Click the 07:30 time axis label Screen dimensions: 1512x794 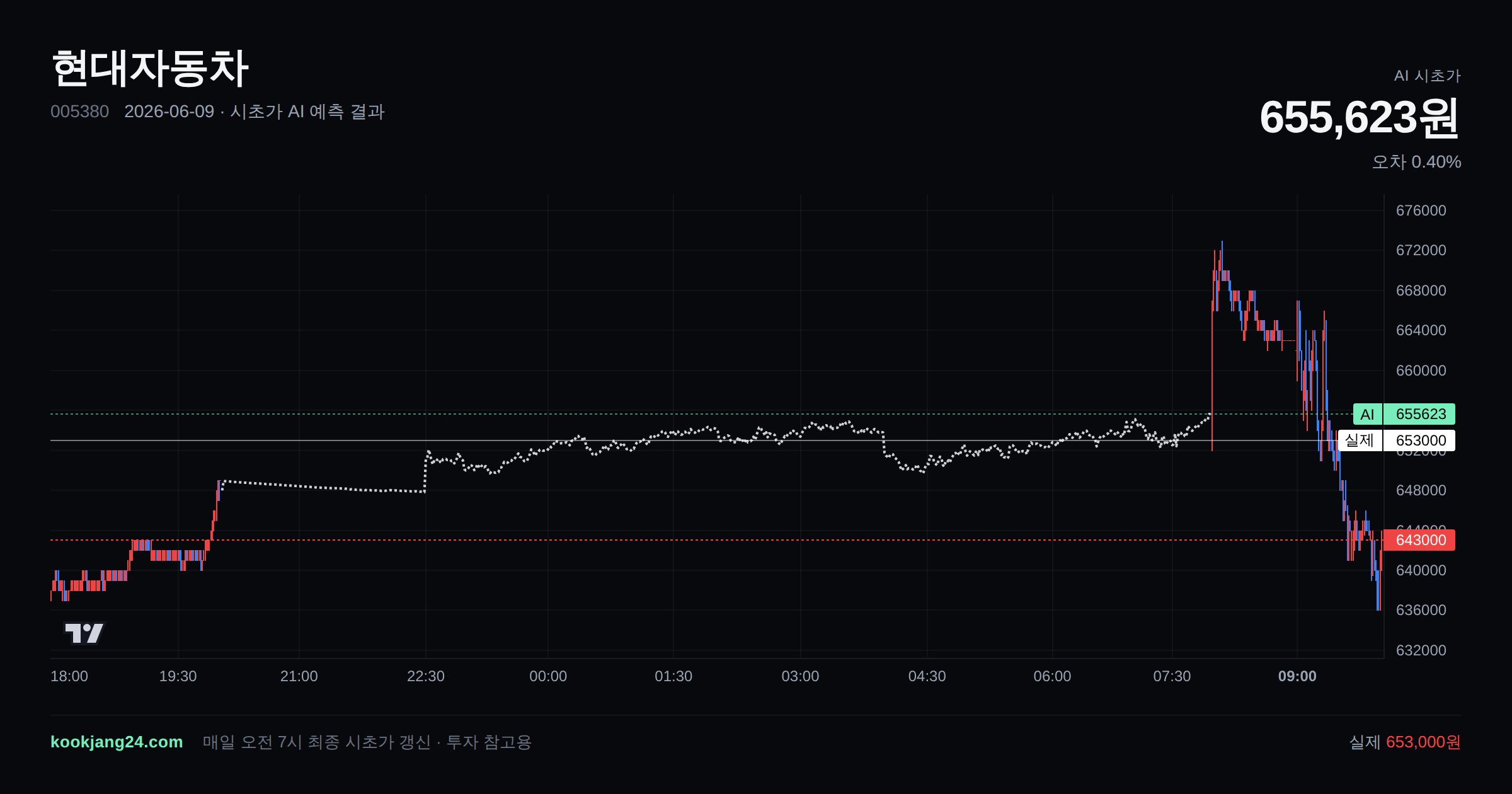coord(1172,676)
